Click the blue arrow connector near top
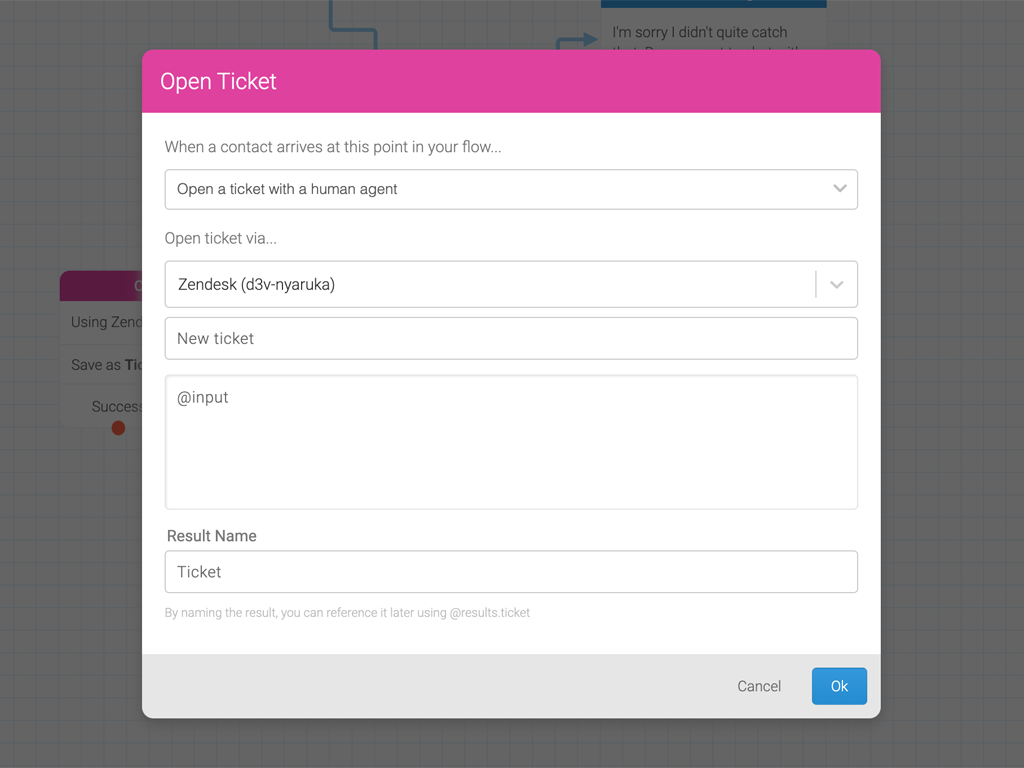The image size is (1024, 768). pos(577,40)
